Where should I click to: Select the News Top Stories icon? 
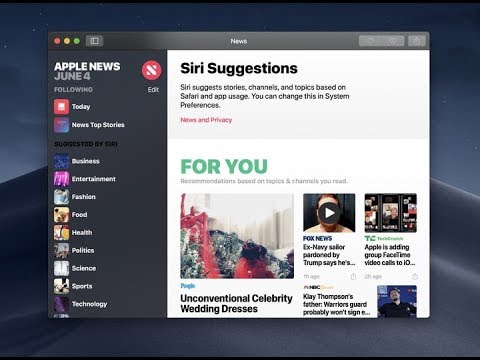coord(61,125)
